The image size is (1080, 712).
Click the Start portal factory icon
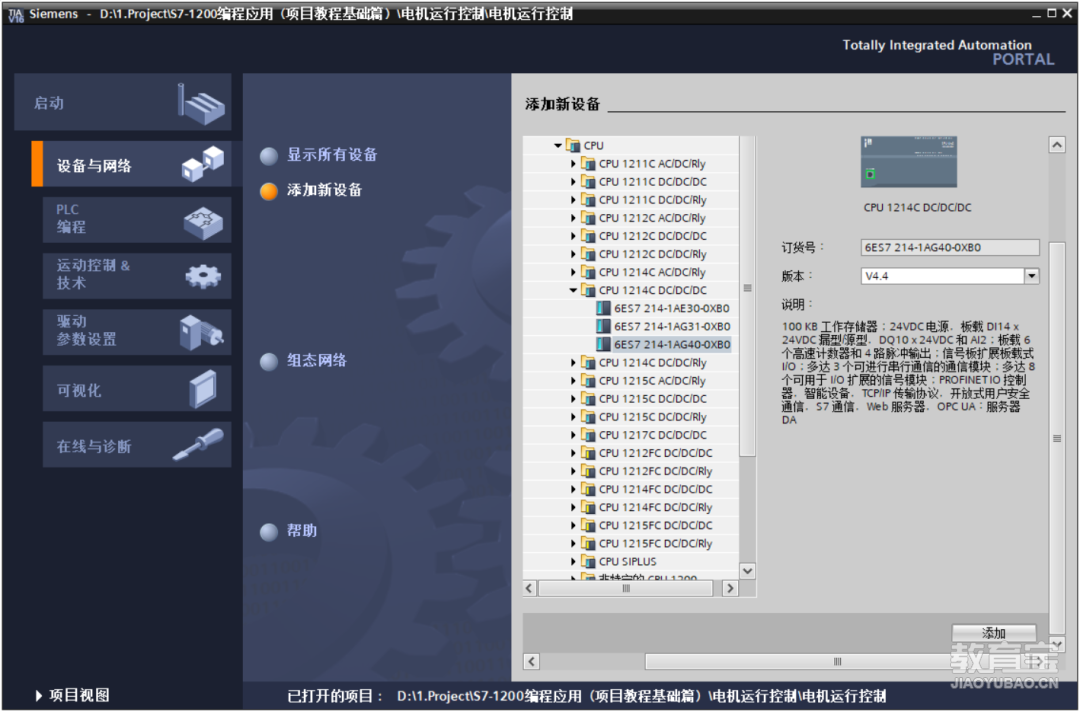201,103
